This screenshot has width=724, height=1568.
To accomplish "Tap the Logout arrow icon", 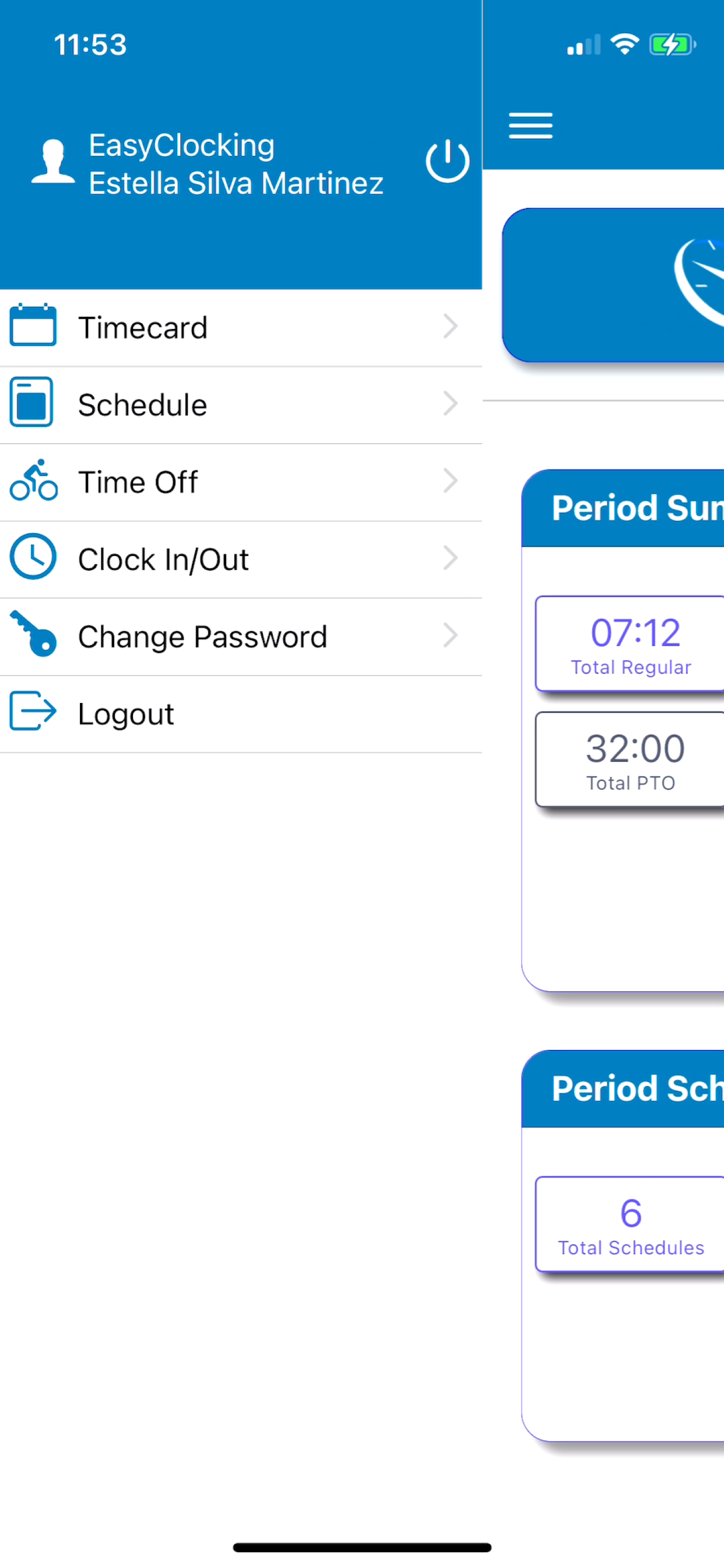I will 33,710.
